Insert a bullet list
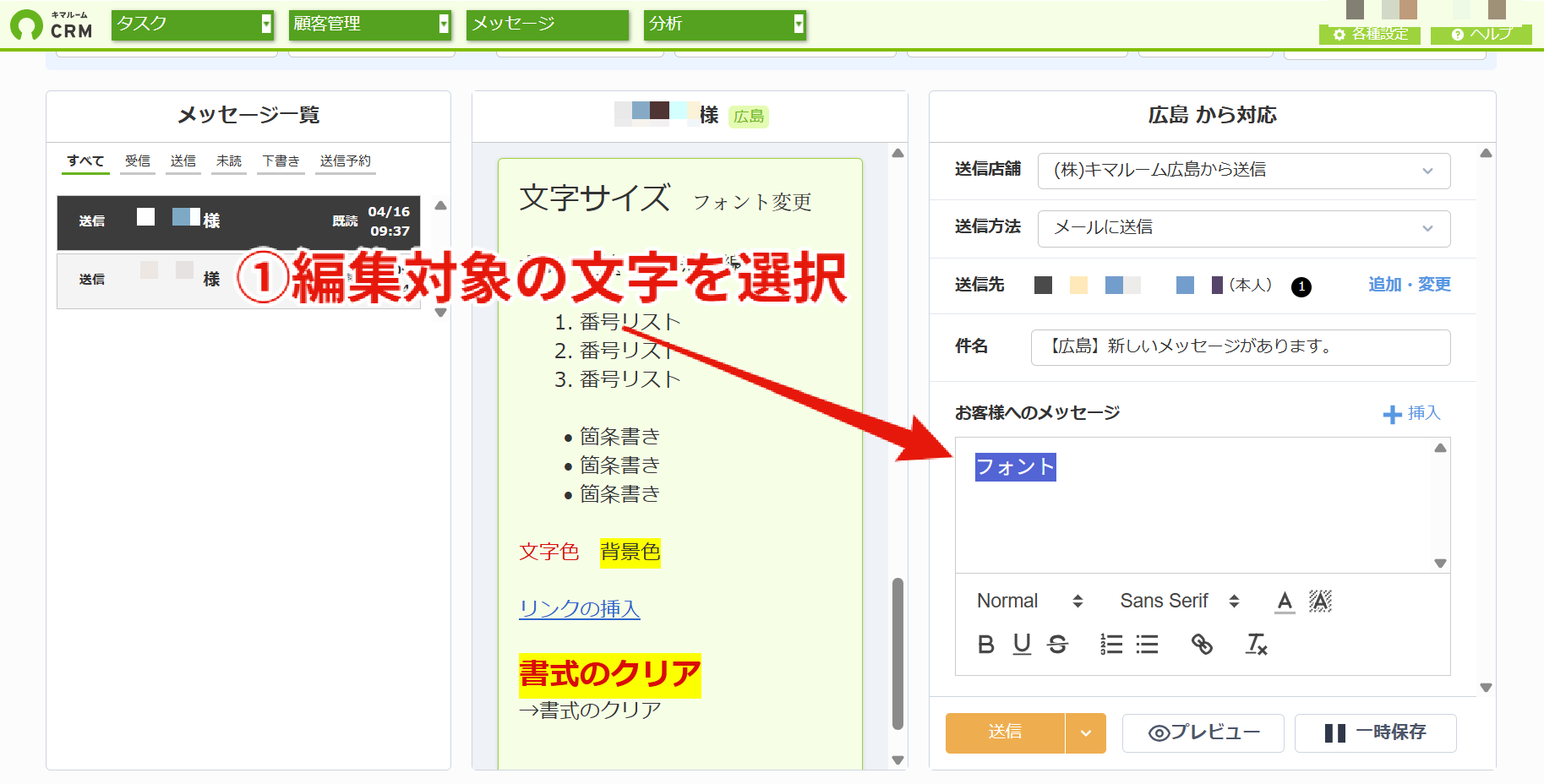Image resolution: width=1544 pixels, height=784 pixels. (1147, 645)
